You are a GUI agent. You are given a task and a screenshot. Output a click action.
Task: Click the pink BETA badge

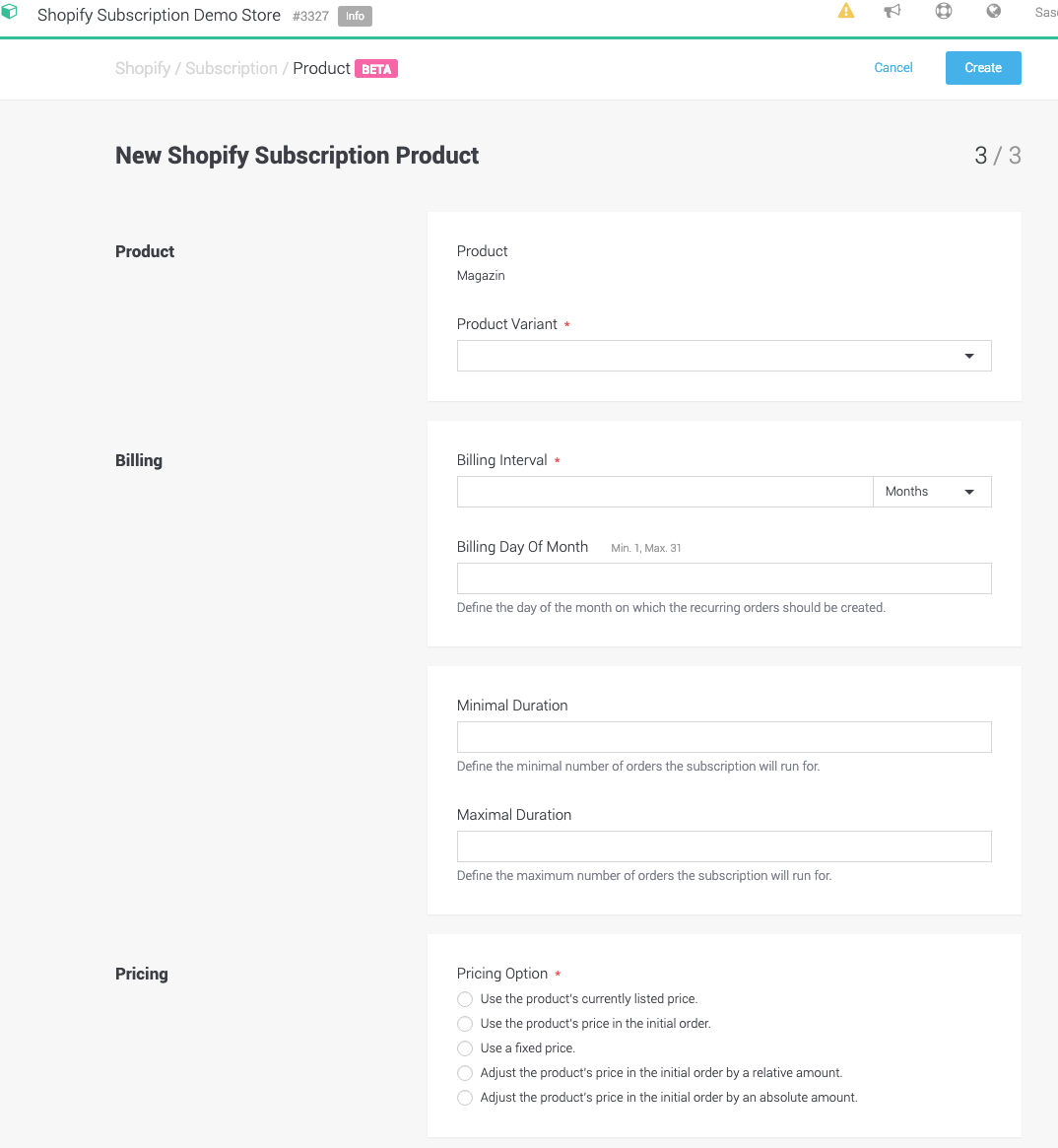376,68
